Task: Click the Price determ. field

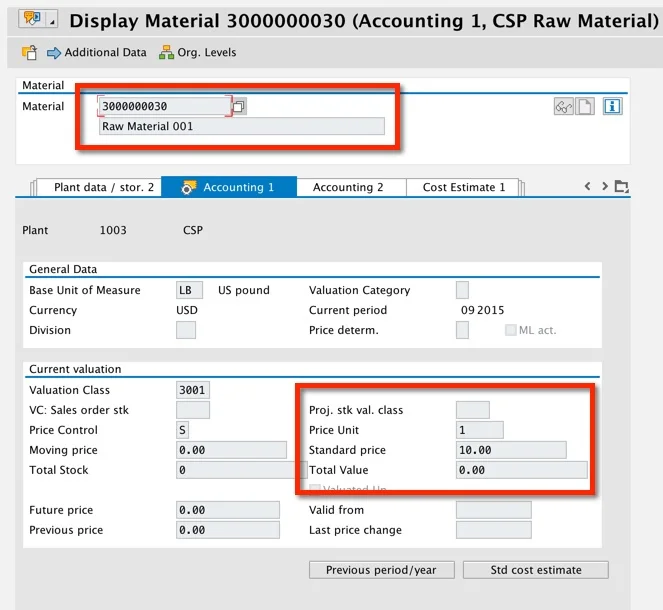Action: click(x=462, y=330)
